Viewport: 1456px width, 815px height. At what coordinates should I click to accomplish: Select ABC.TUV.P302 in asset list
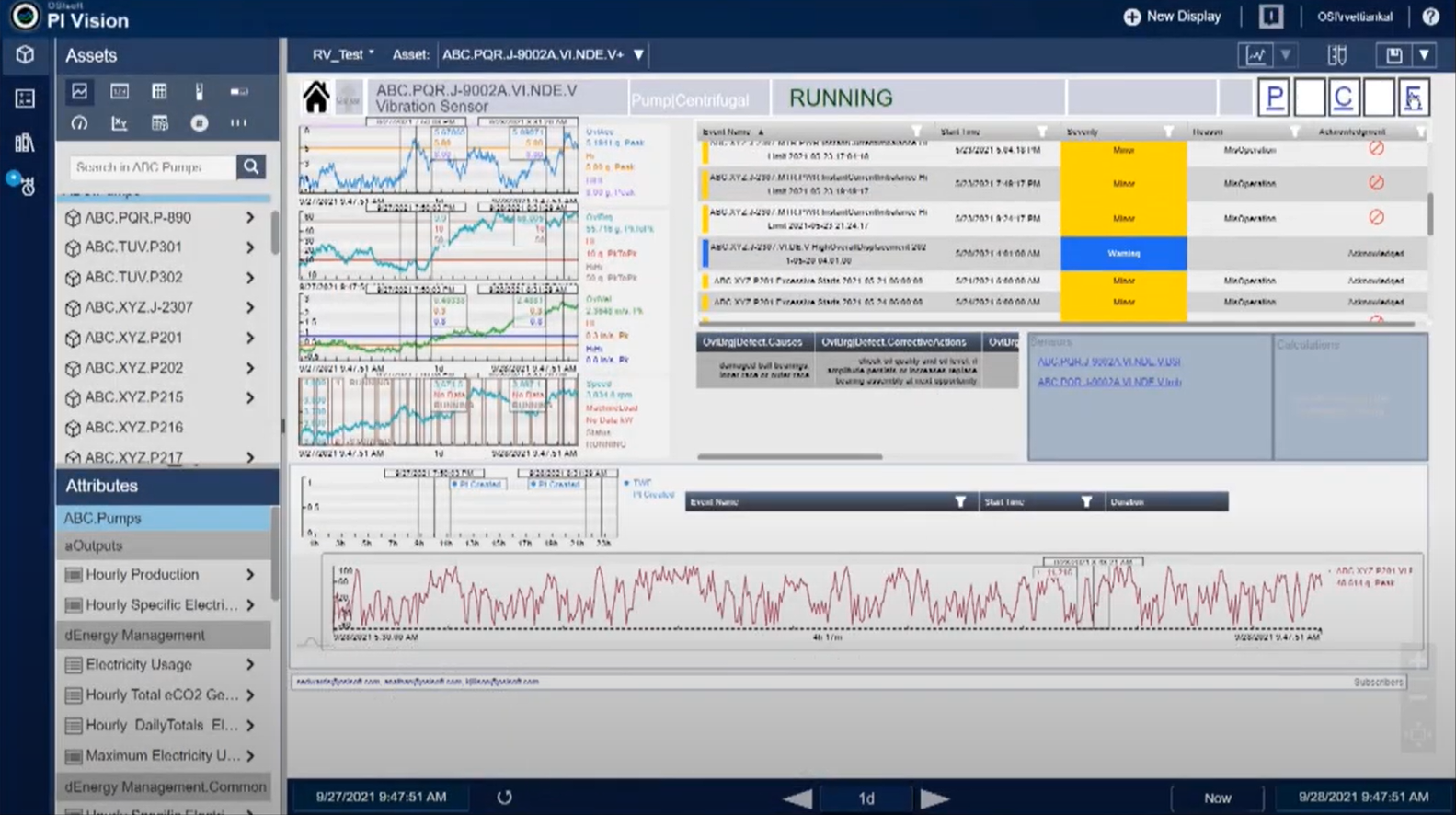pos(133,277)
